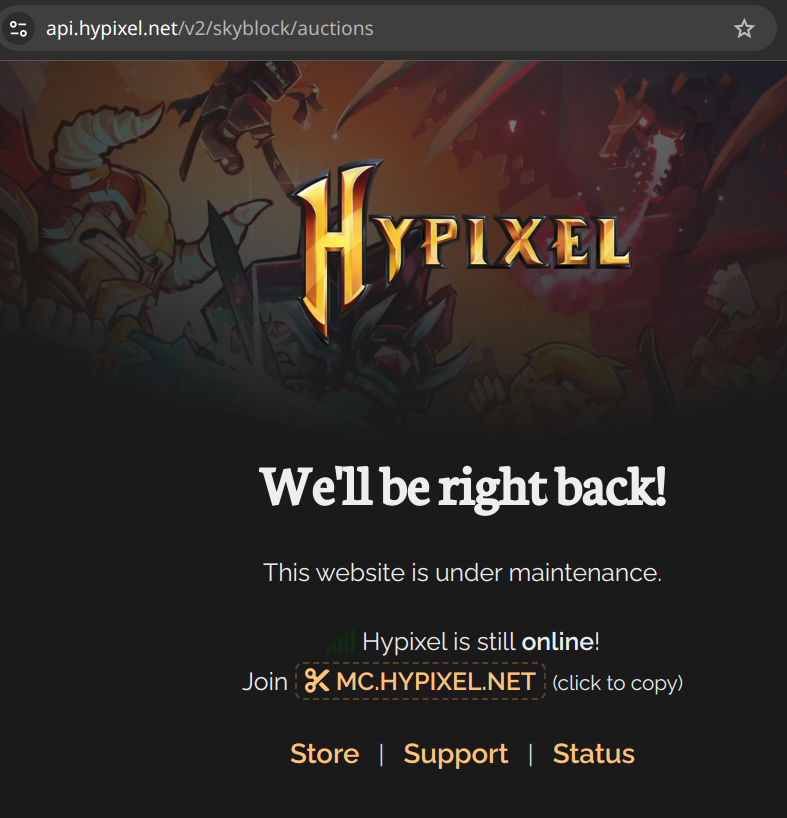Click the scissors icon beside MC.HYPIXEL.NET
The height and width of the screenshot is (818, 787).
(317, 681)
